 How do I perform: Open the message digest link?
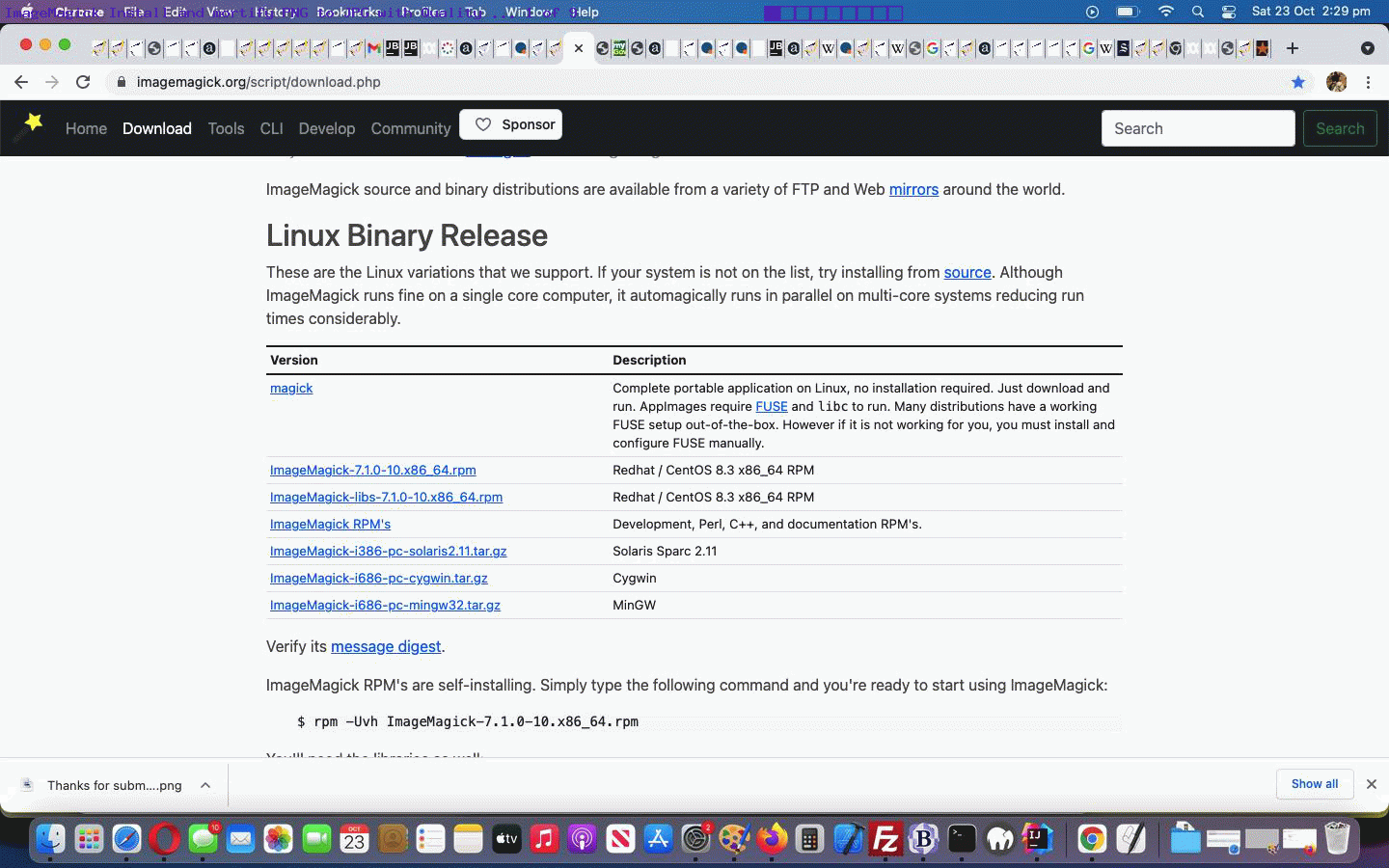pyautogui.click(x=386, y=646)
